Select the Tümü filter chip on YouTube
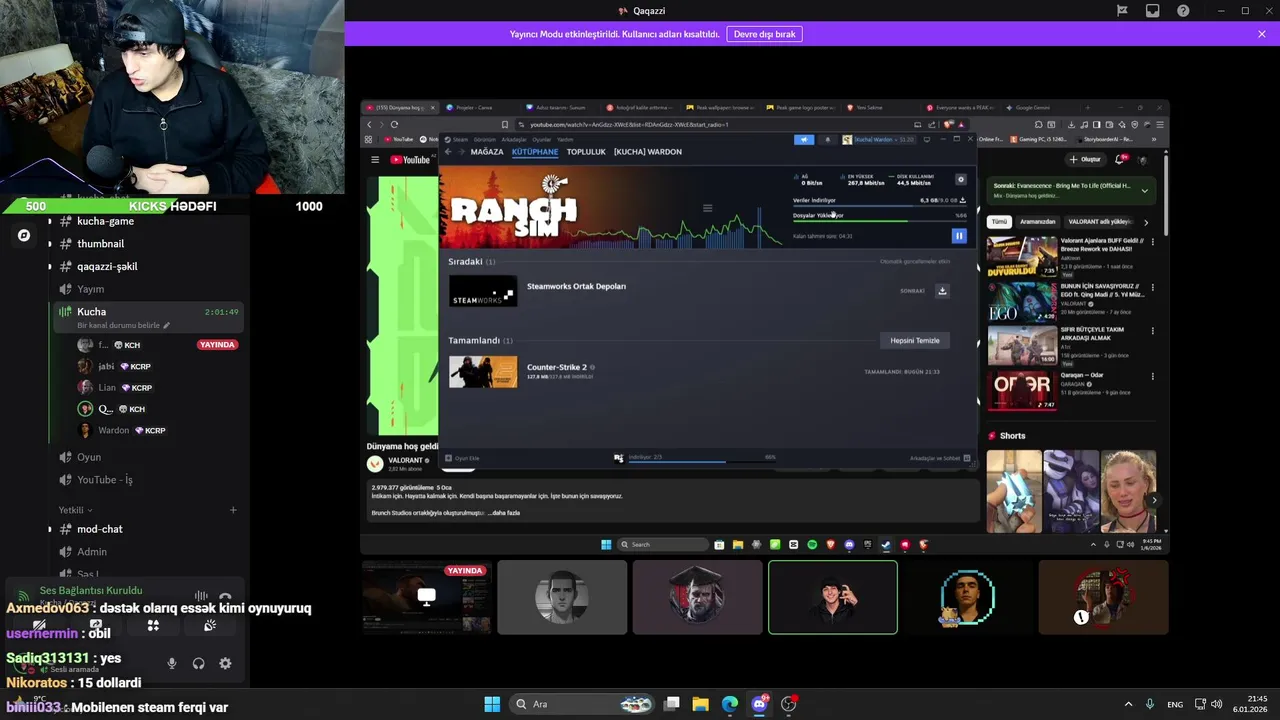 click(x=998, y=222)
